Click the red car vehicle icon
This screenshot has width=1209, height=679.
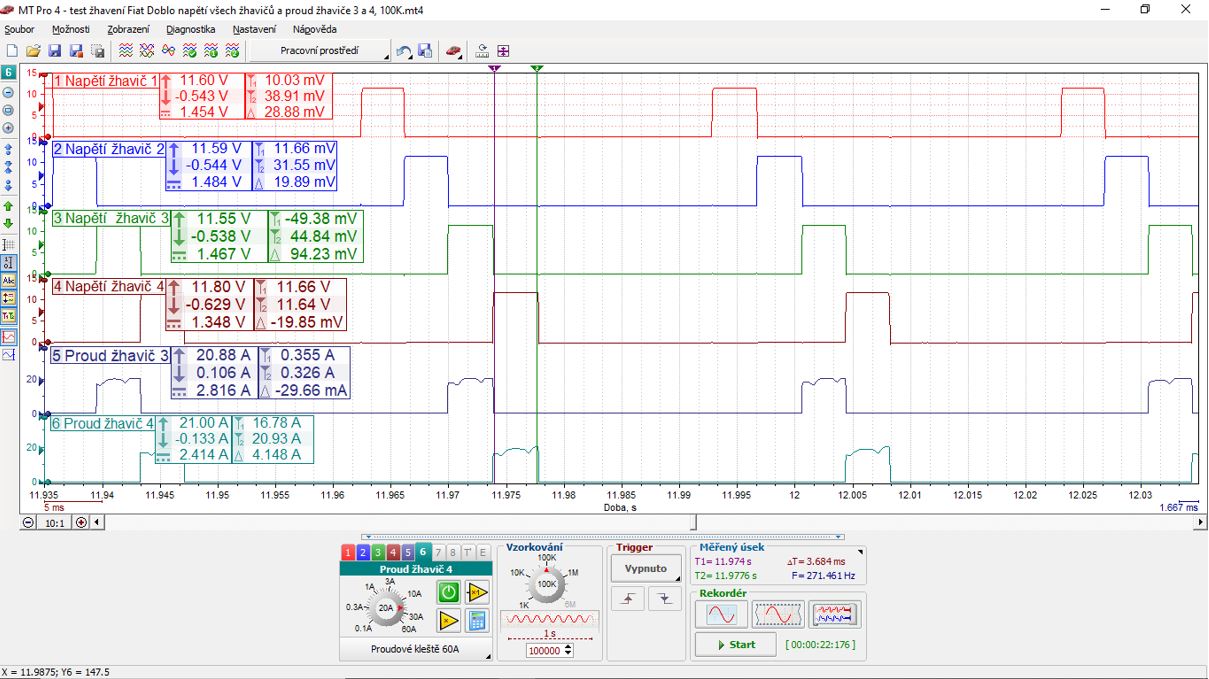[x=453, y=50]
